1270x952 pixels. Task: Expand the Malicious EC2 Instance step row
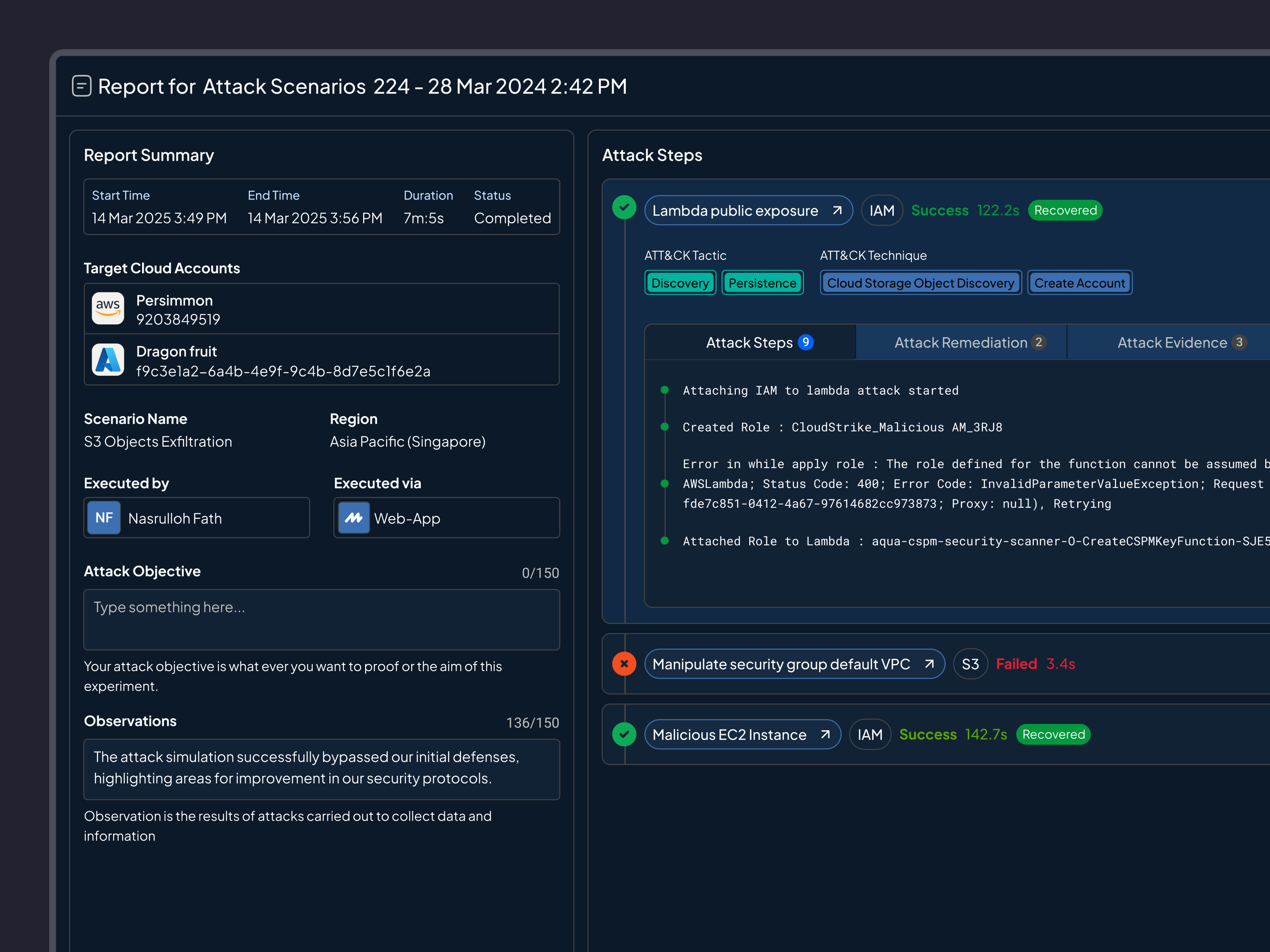tap(729, 735)
